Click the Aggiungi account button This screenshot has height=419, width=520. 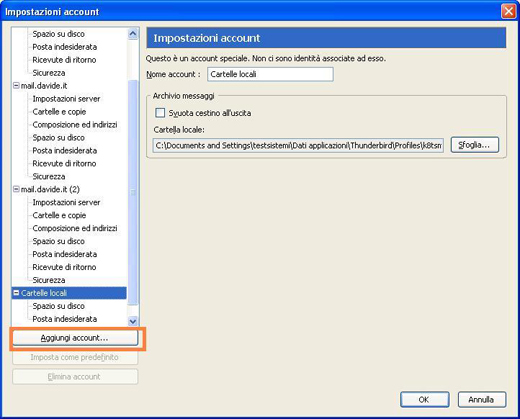[x=75, y=338]
